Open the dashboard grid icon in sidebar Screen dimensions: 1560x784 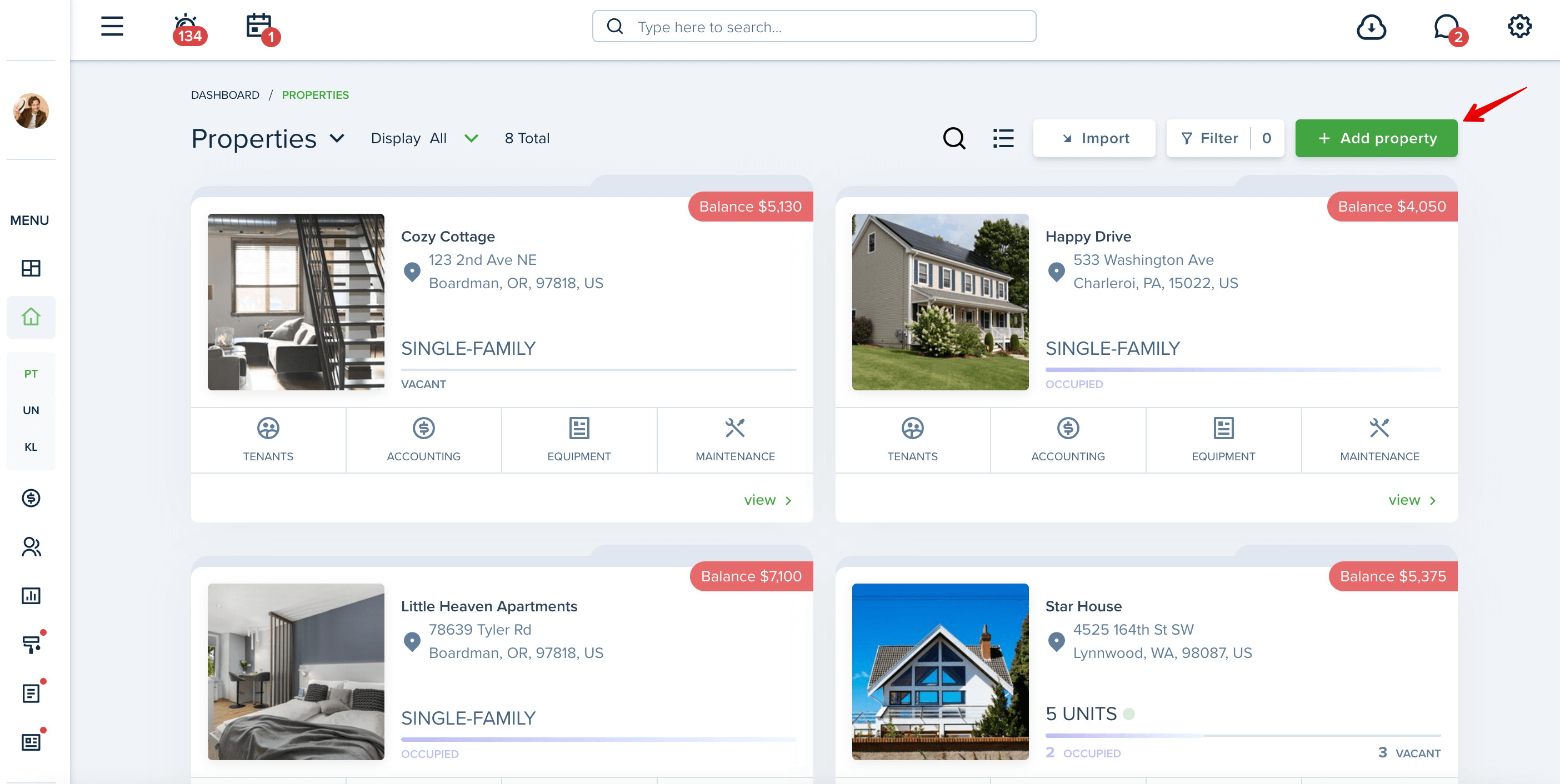(31, 268)
